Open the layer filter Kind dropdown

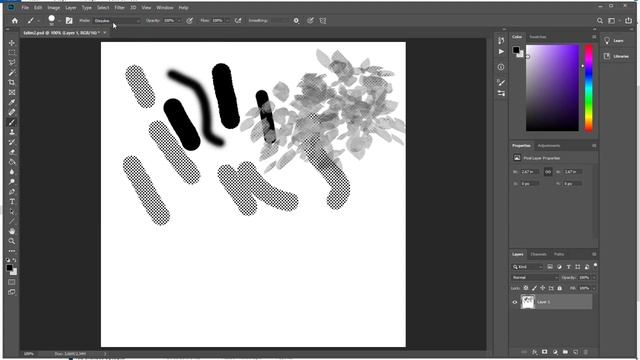coord(527,267)
